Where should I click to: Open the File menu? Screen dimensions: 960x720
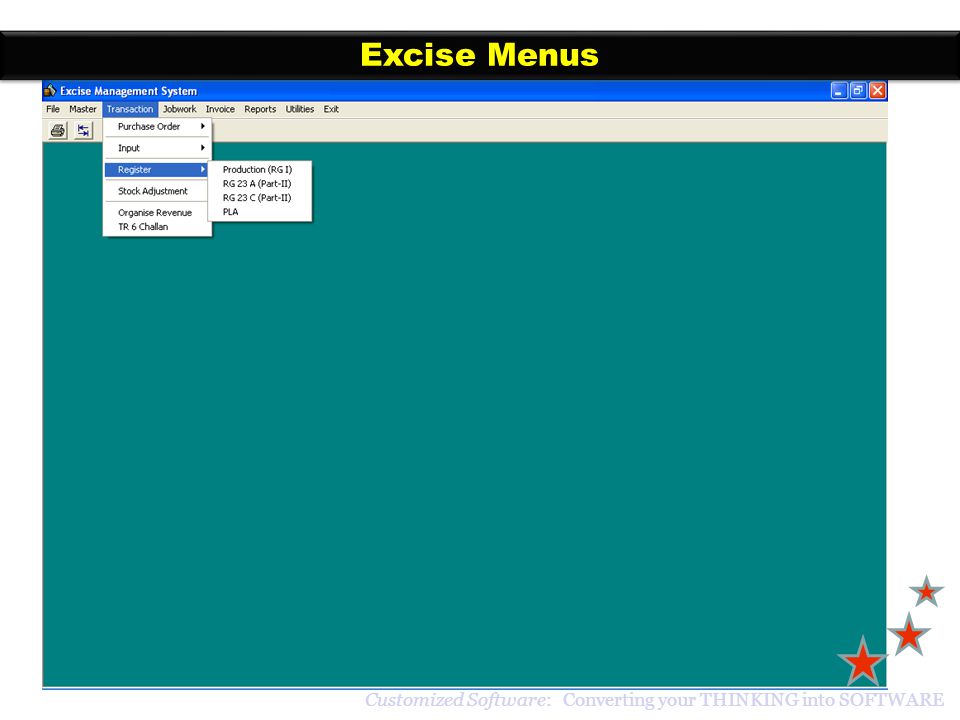pos(53,109)
